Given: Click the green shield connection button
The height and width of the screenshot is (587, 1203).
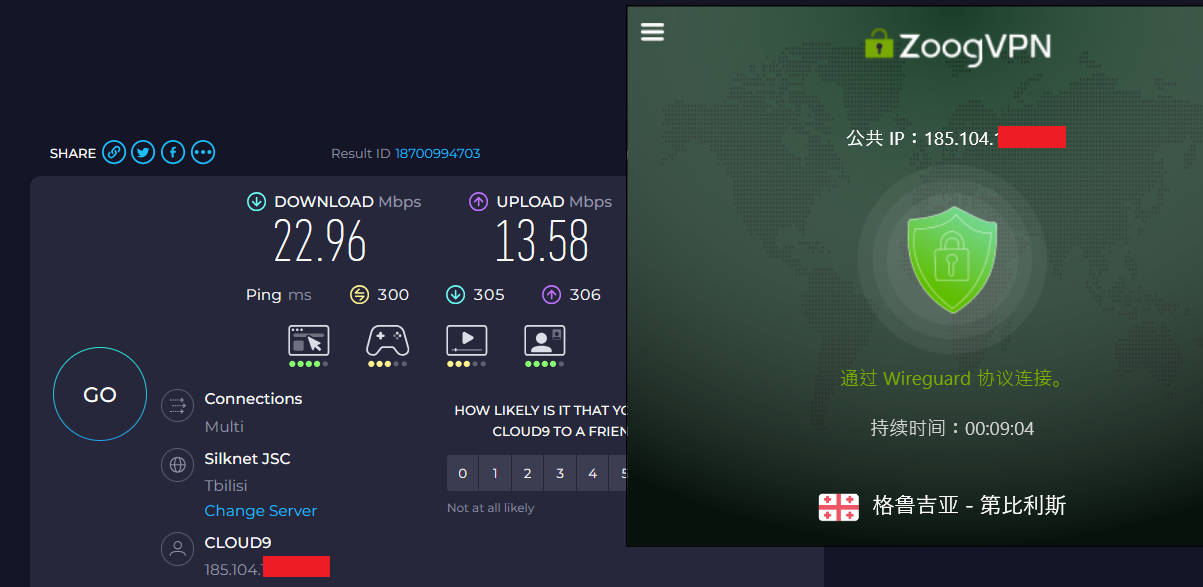Looking at the screenshot, I should click(951, 260).
